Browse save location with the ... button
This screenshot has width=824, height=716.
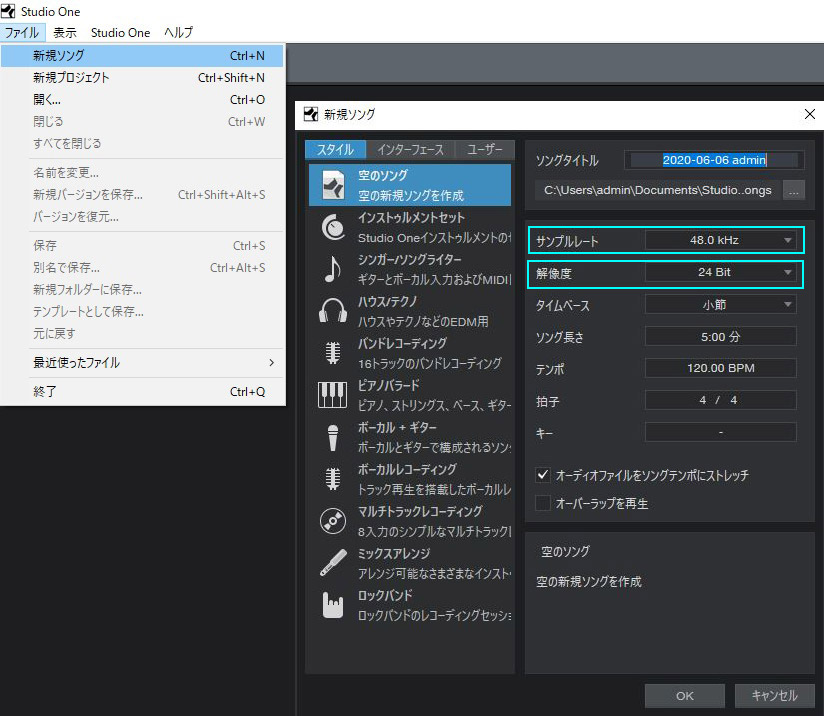pos(794,190)
